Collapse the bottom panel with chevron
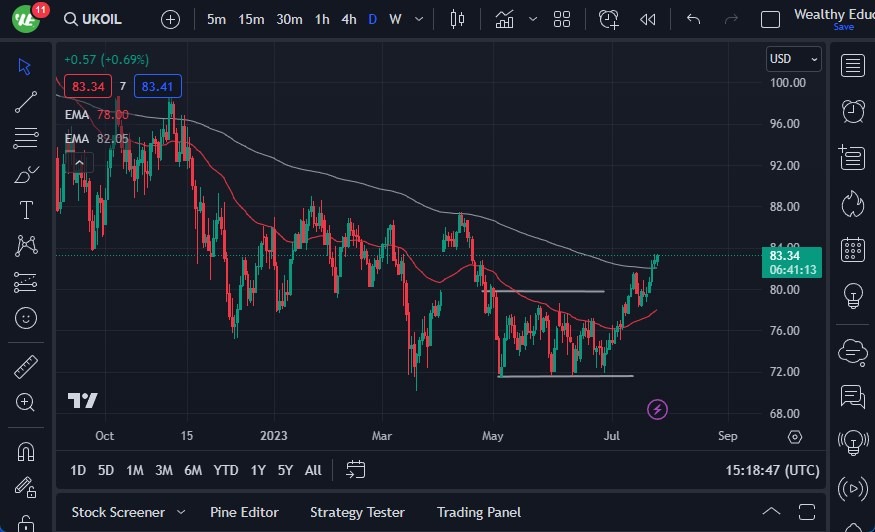This screenshot has width=875, height=532. (x=769, y=512)
